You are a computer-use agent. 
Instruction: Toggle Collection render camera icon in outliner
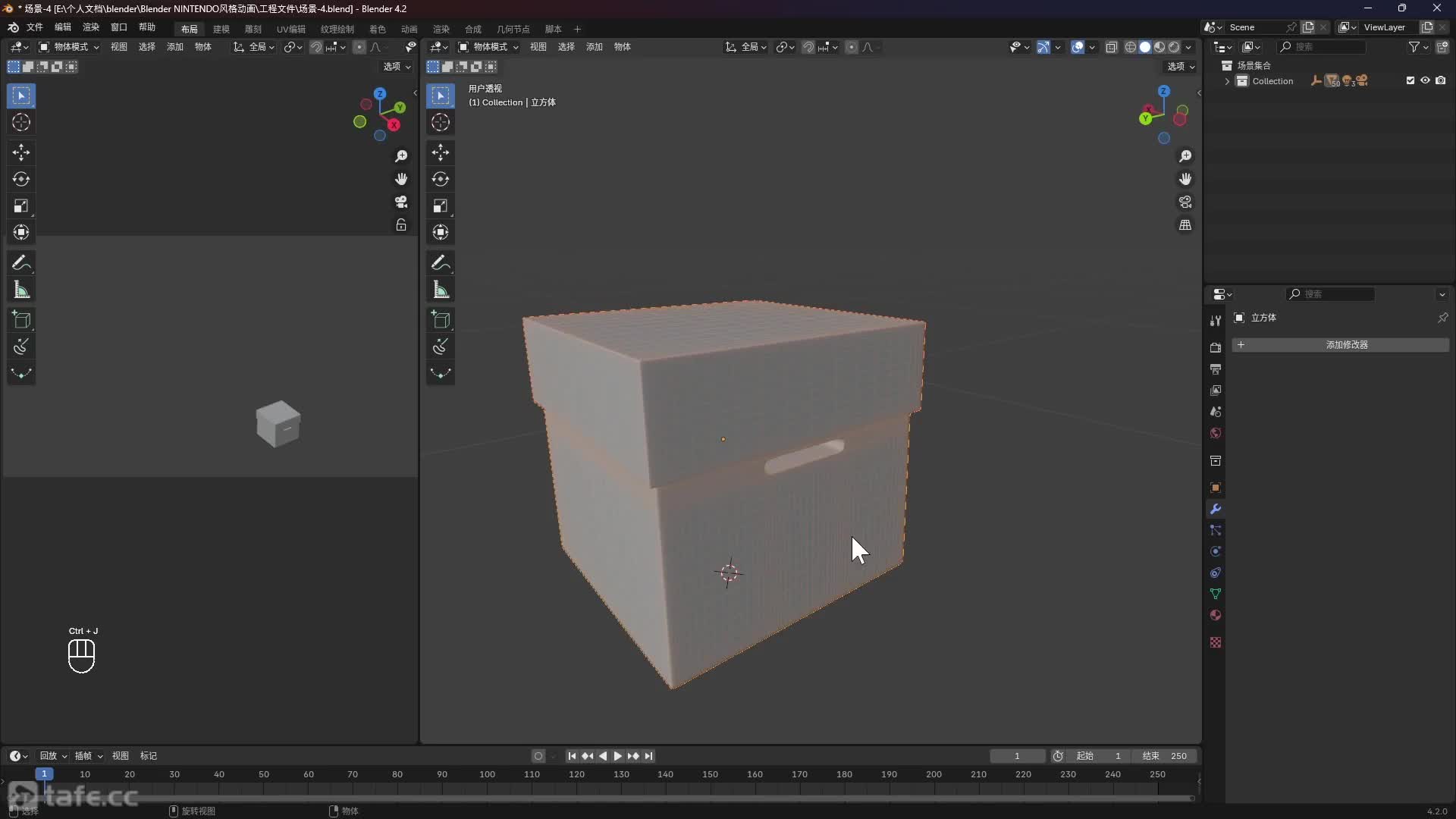(x=1441, y=80)
